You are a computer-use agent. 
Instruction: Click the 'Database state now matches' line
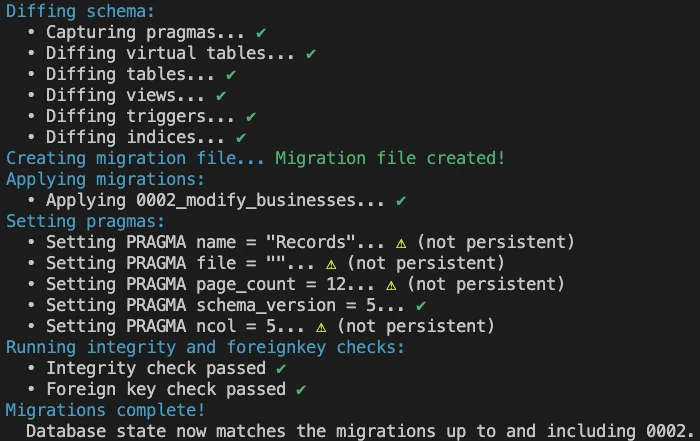coord(361,431)
